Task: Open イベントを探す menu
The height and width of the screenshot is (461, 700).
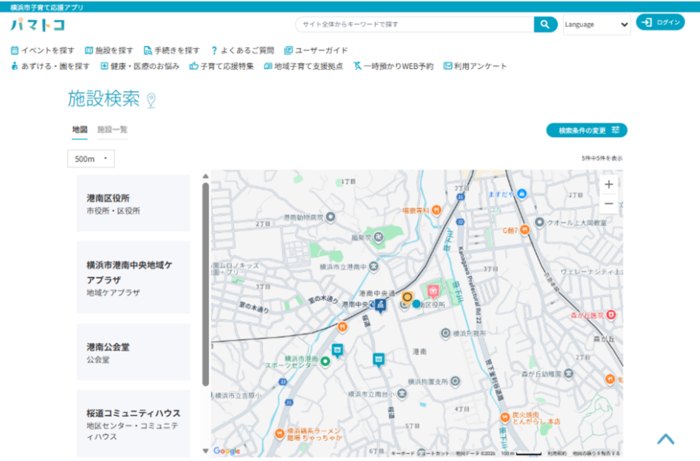Action: tap(42, 50)
